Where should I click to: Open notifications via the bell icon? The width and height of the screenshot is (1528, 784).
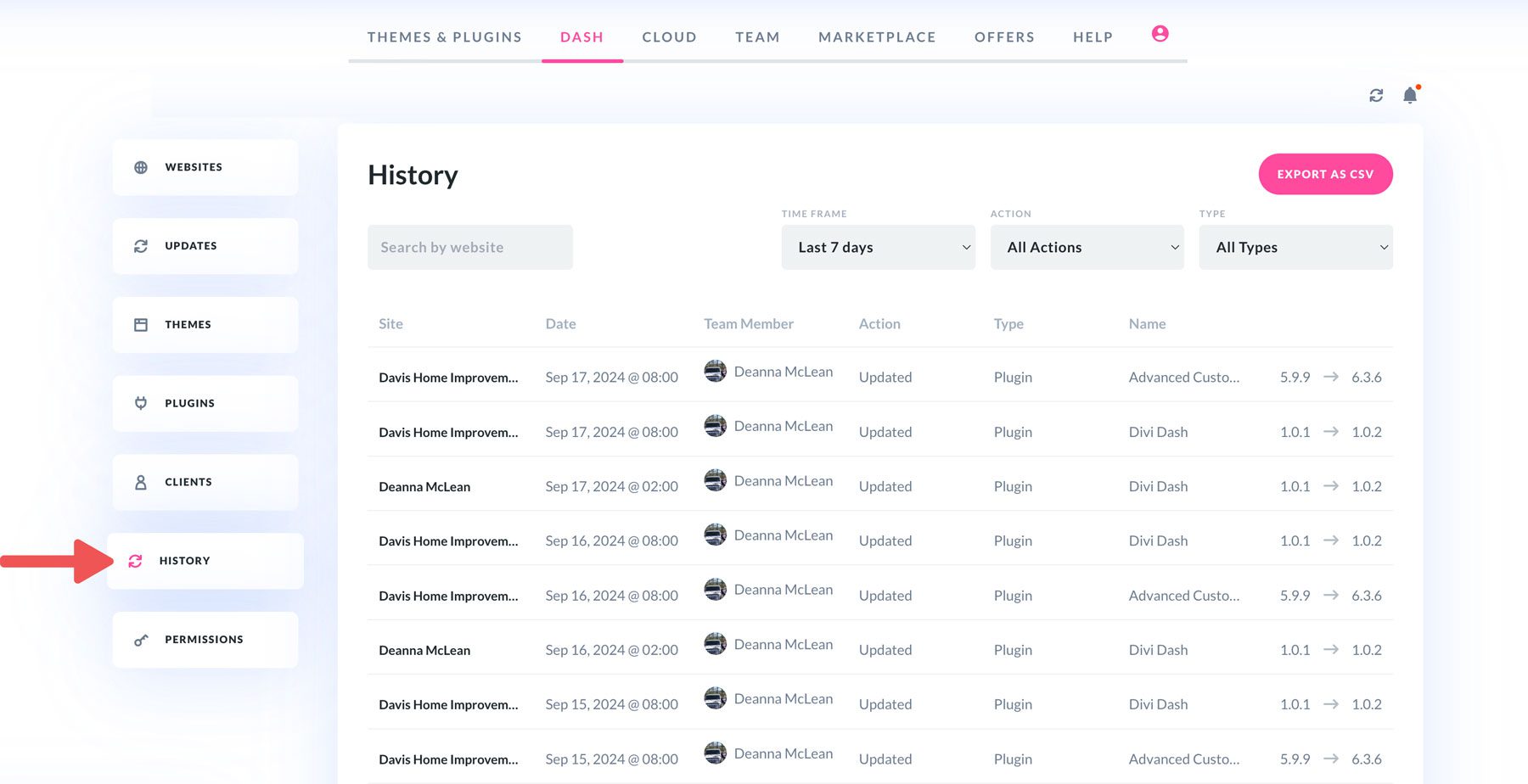(x=1409, y=95)
